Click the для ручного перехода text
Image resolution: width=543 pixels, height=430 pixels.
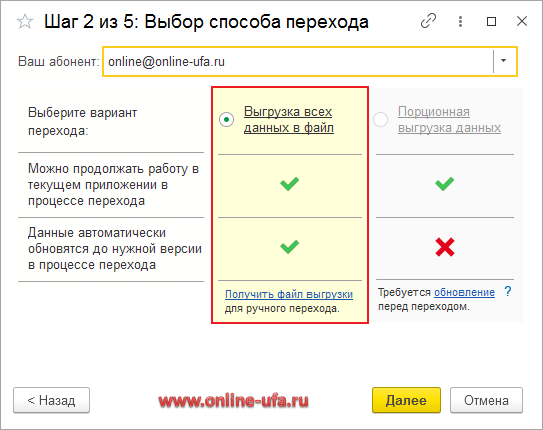tap(282, 308)
